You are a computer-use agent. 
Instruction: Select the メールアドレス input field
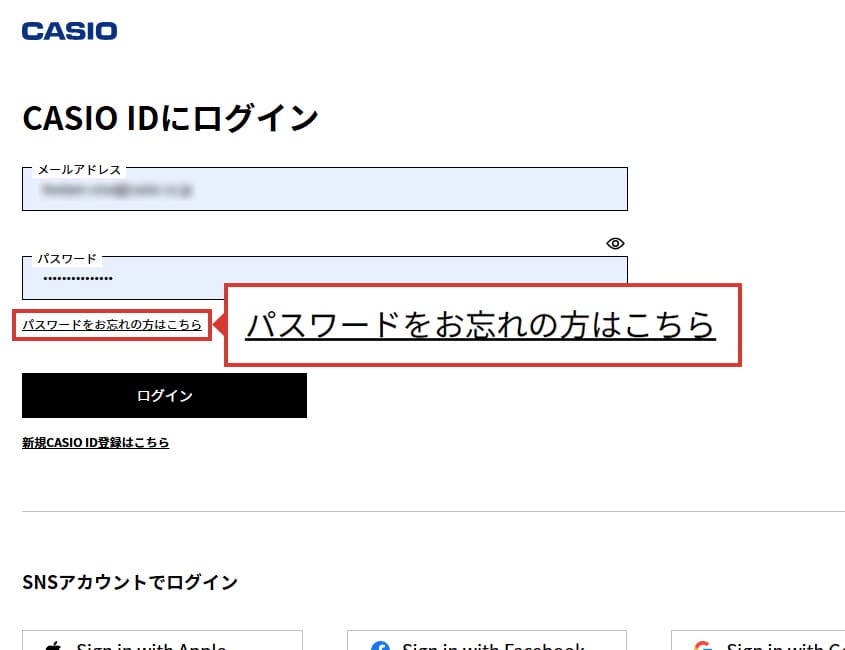click(324, 188)
